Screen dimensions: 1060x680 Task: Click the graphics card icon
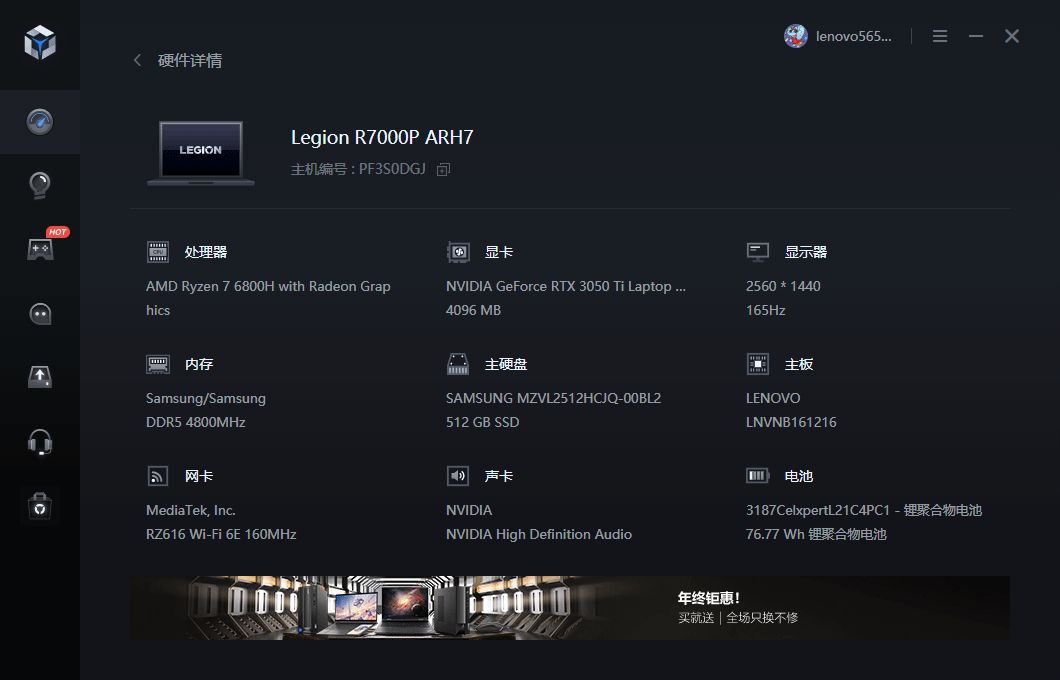[x=458, y=251]
